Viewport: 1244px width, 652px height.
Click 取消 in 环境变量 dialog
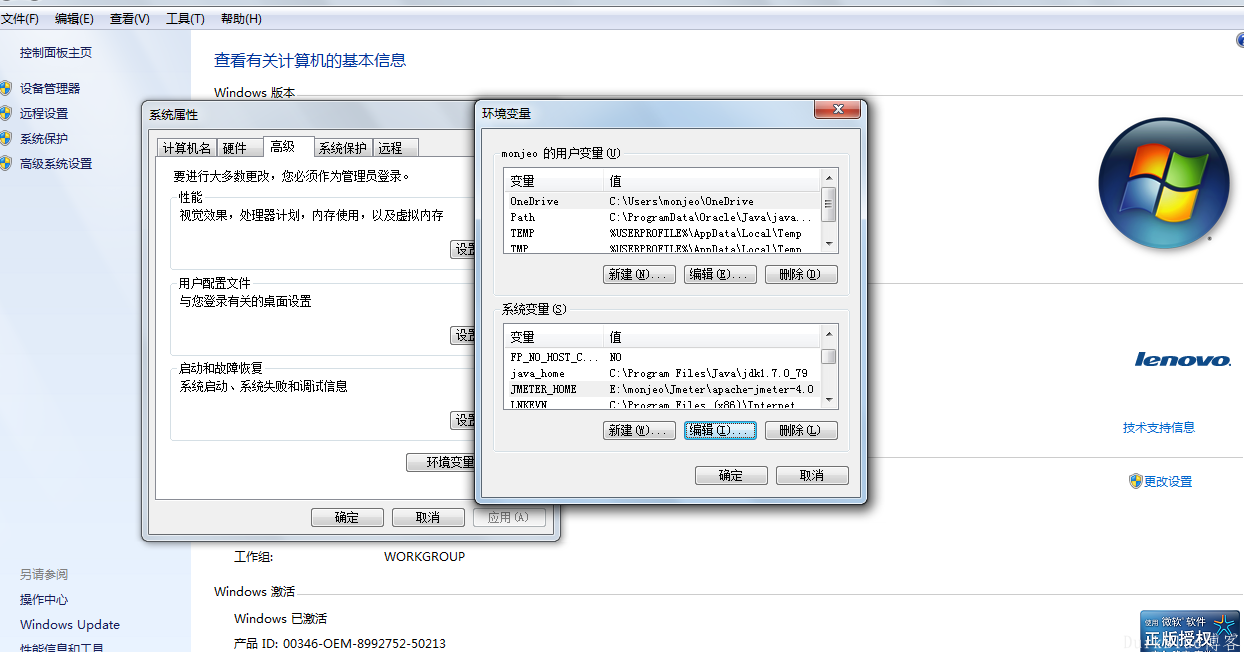(812, 476)
